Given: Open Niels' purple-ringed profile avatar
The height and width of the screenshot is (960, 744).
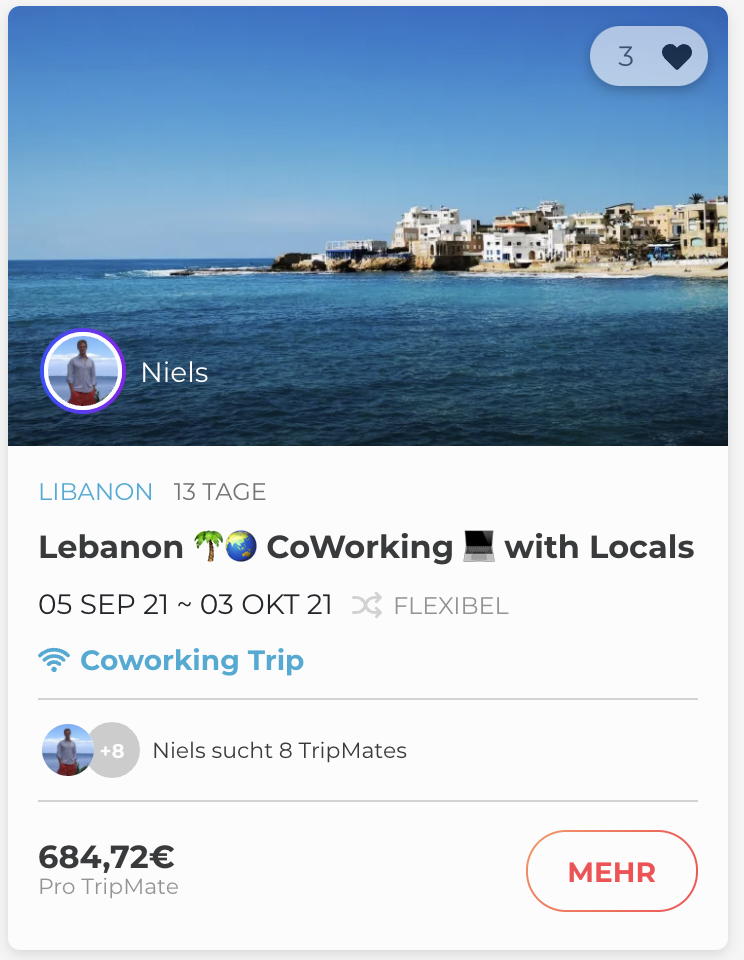Looking at the screenshot, I should point(82,371).
